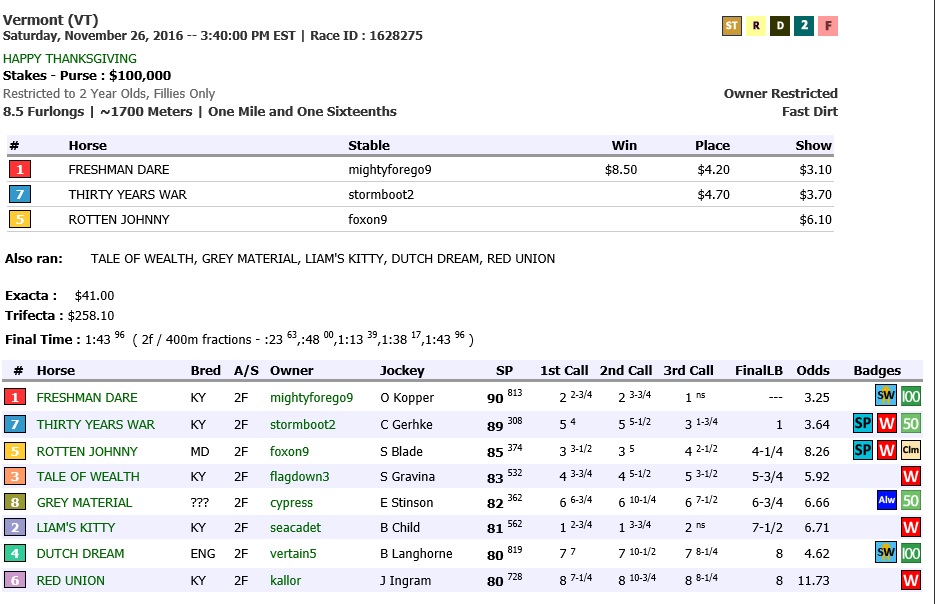The width and height of the screenshot is (935, 604).
Task: Open owner link flagdown3
Action: click(x=299, y=476)
